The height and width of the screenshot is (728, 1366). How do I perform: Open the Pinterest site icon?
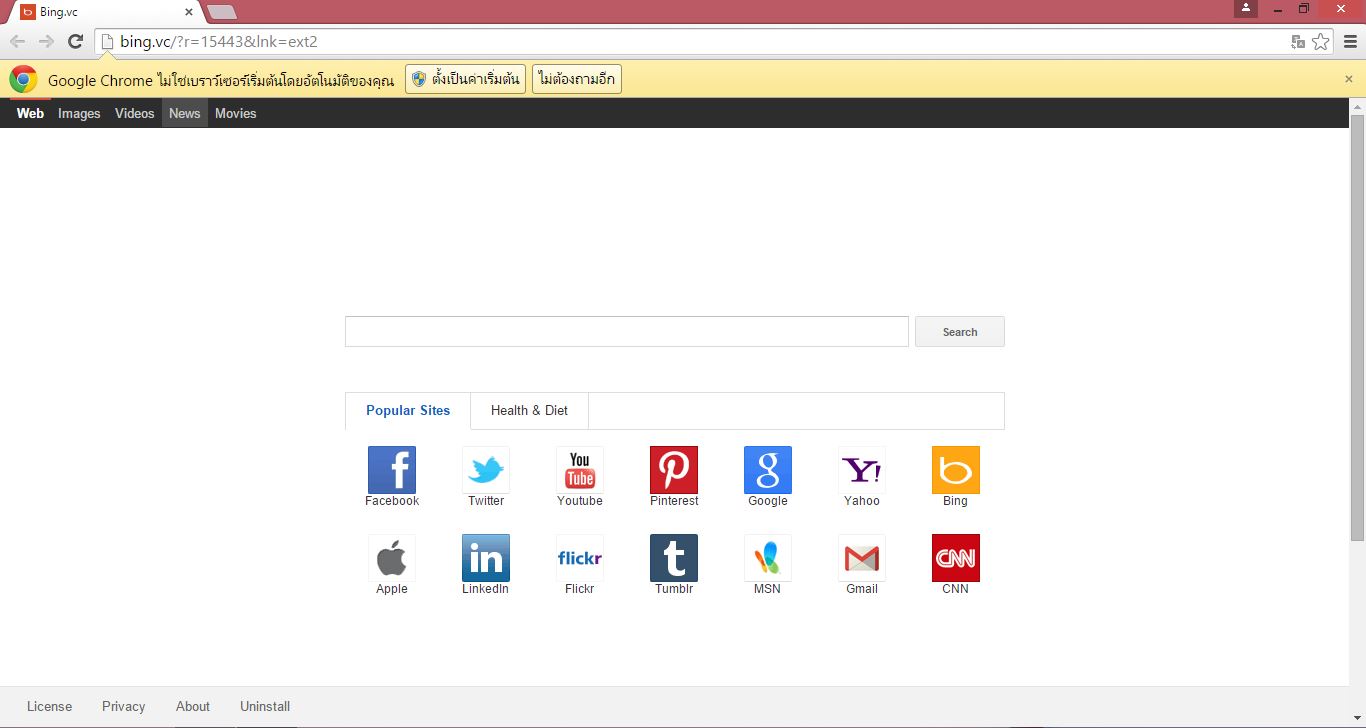point(674,470)
